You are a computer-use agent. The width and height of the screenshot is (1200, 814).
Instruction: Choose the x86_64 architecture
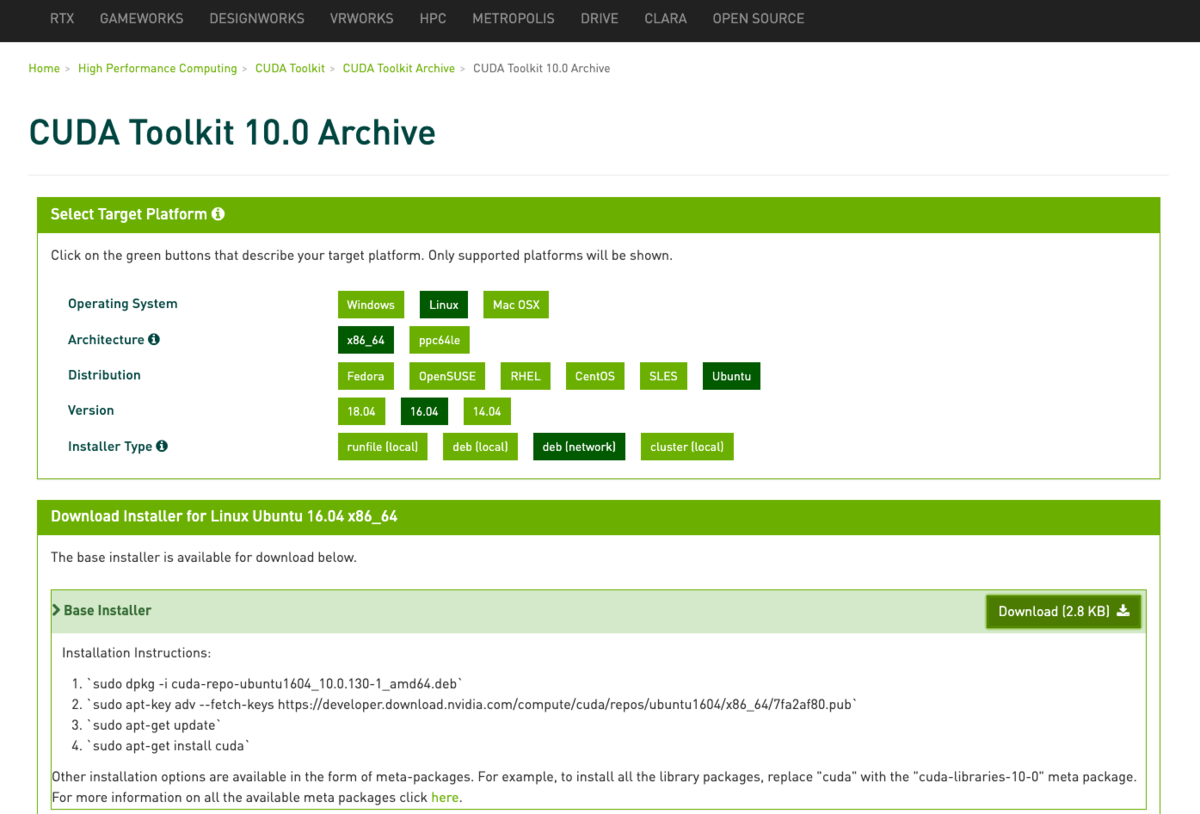(366, 340)
